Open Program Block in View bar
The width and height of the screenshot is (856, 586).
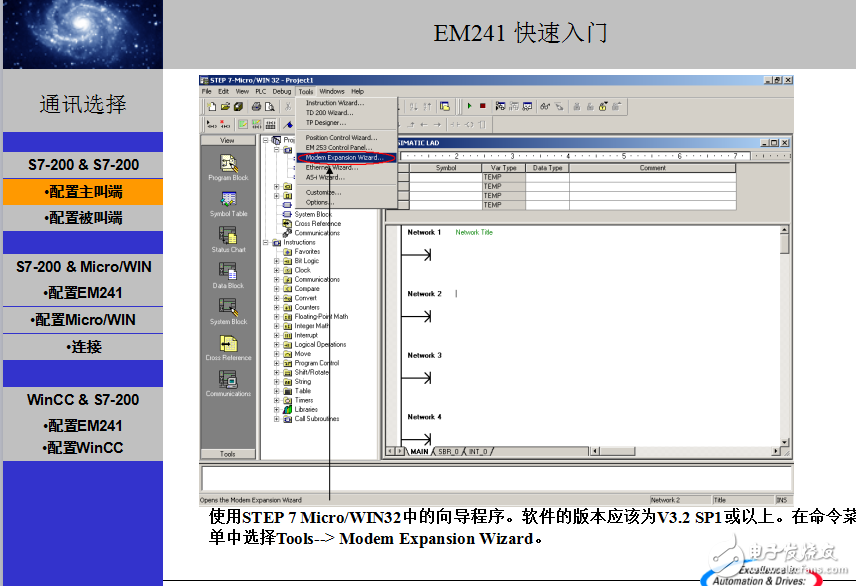click(228, 168)
